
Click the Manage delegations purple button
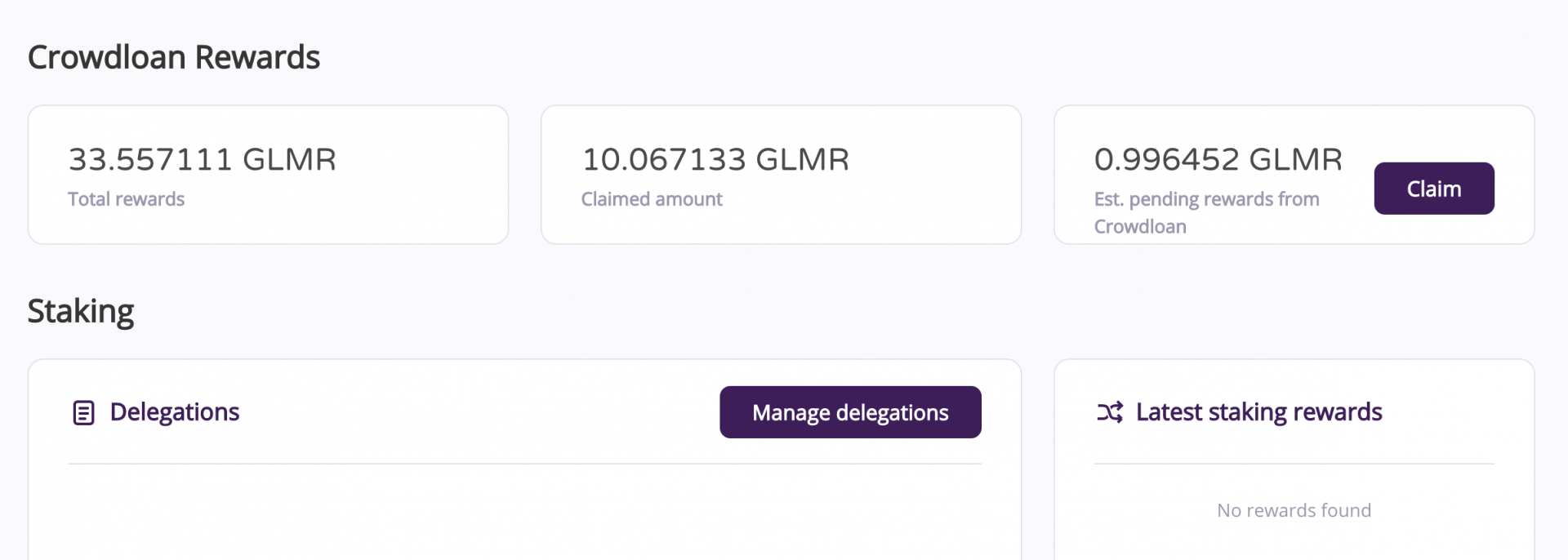pyautogui.click(x=849, y=412)
